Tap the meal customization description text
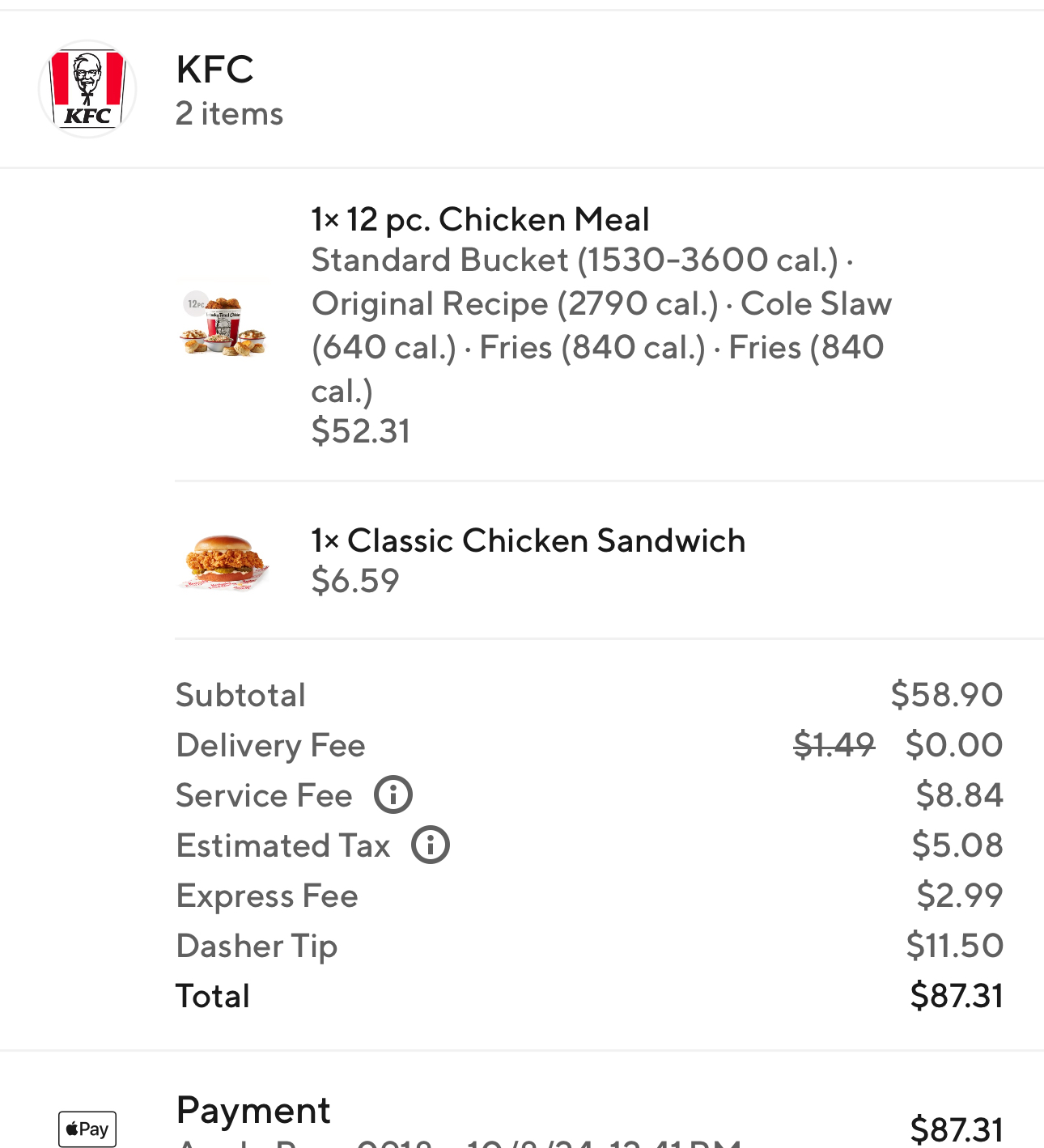1044x1148 pixels. click(x=599, y=325)
